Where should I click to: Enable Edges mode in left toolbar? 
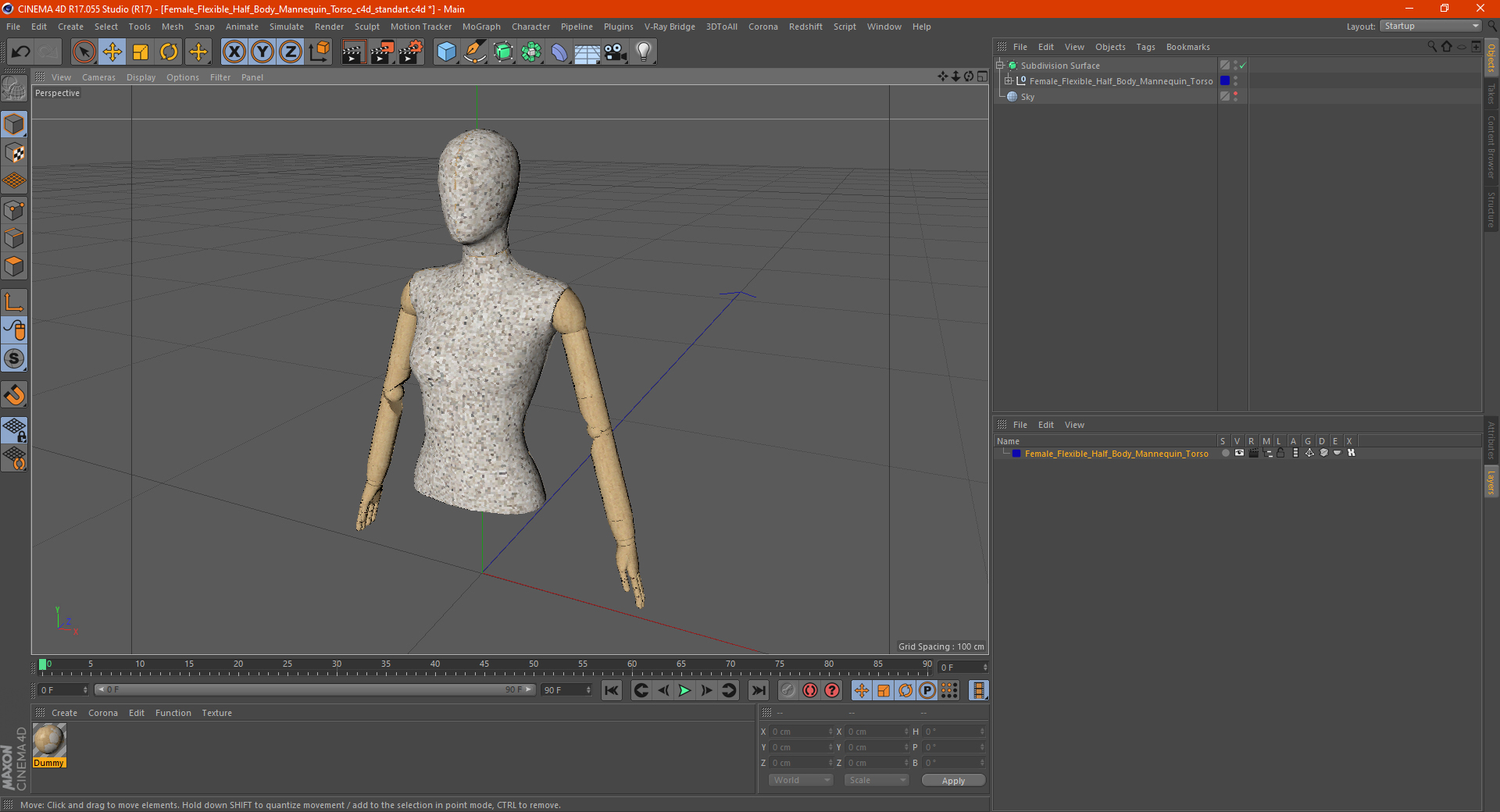14,238
